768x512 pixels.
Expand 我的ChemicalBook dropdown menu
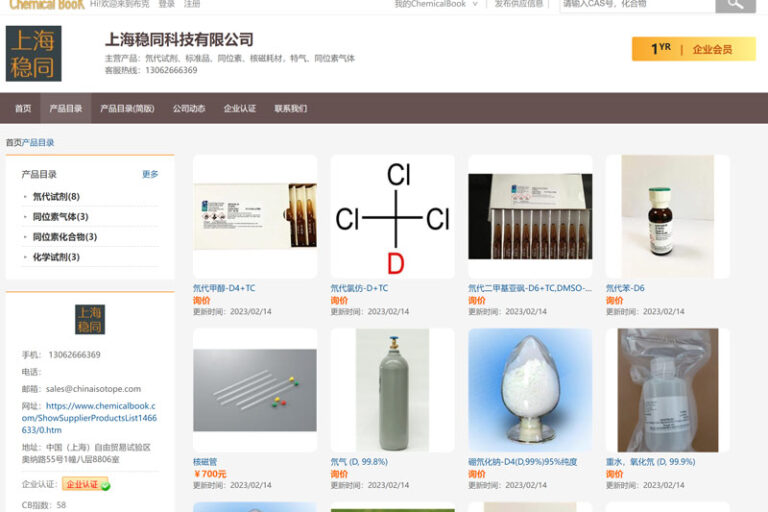(x=436, y=4)
